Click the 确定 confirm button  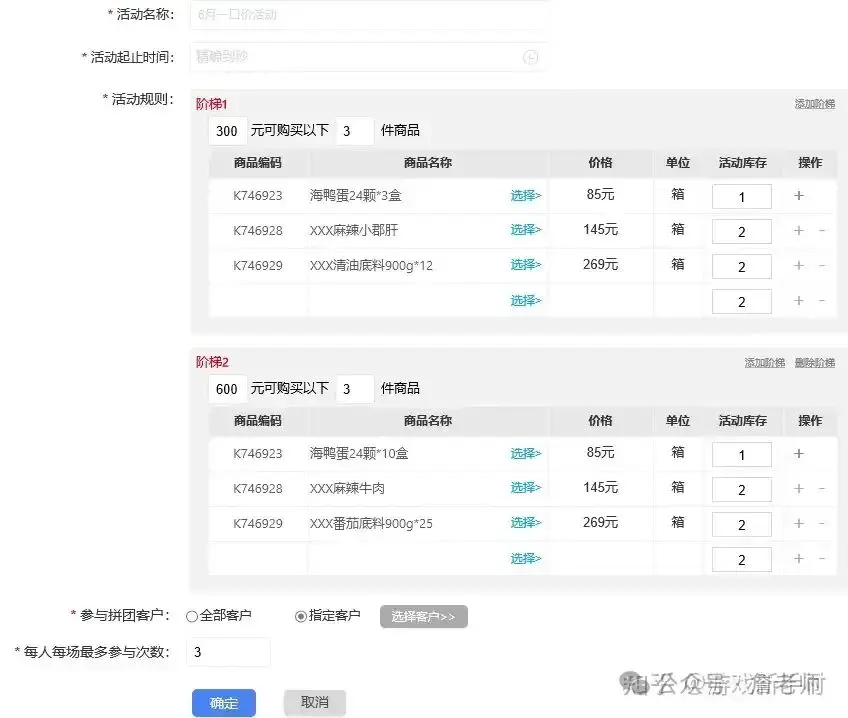[223, 703]
